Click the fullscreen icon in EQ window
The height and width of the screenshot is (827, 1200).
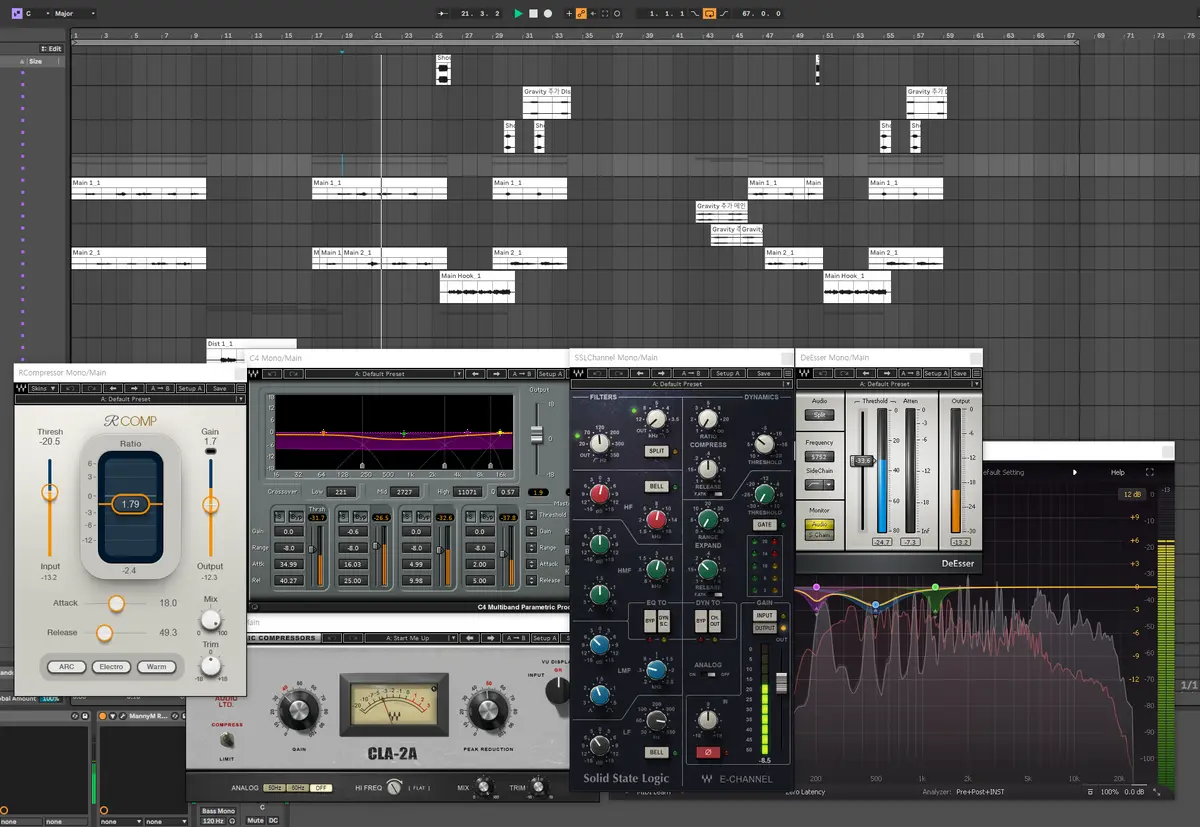[1149, 472]
